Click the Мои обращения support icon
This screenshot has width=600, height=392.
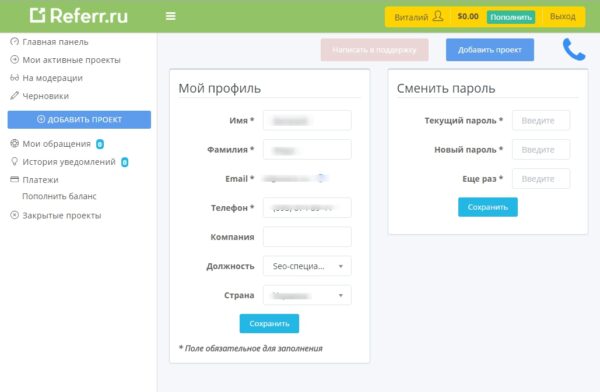click(15, 144)
